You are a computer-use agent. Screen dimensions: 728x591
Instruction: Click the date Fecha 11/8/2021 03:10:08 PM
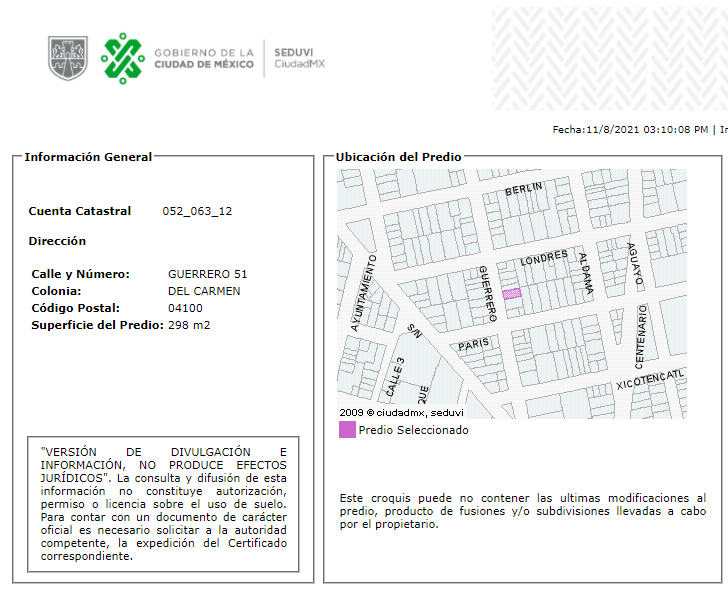pyautogui.click(x=630, y=130)
